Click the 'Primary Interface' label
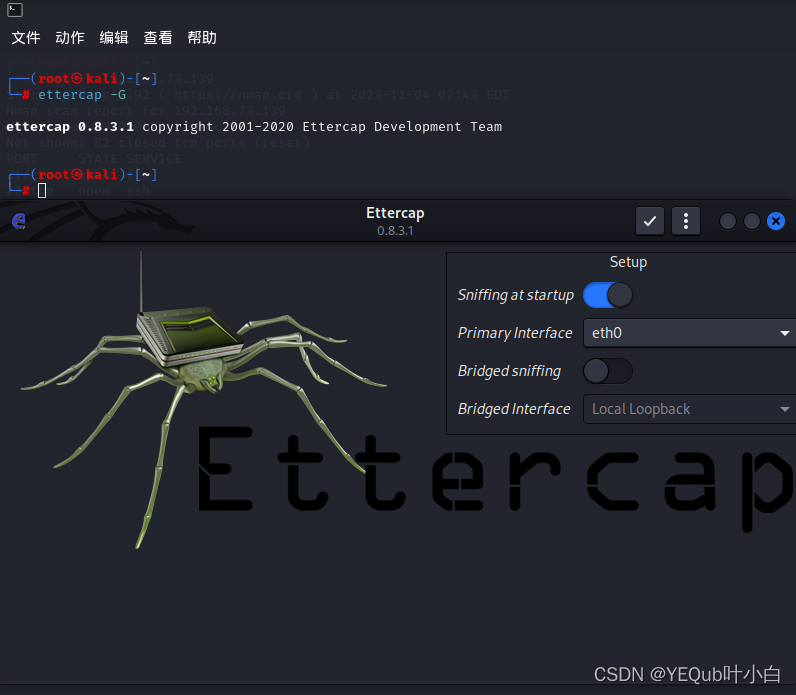 click(x=515, y=333)
